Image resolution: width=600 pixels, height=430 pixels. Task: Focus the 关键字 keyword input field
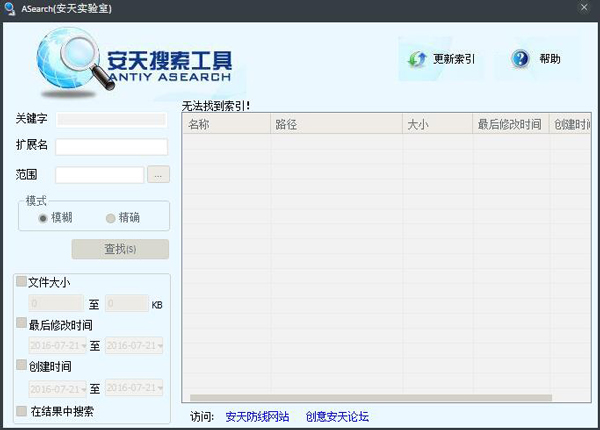click(111, 119)
